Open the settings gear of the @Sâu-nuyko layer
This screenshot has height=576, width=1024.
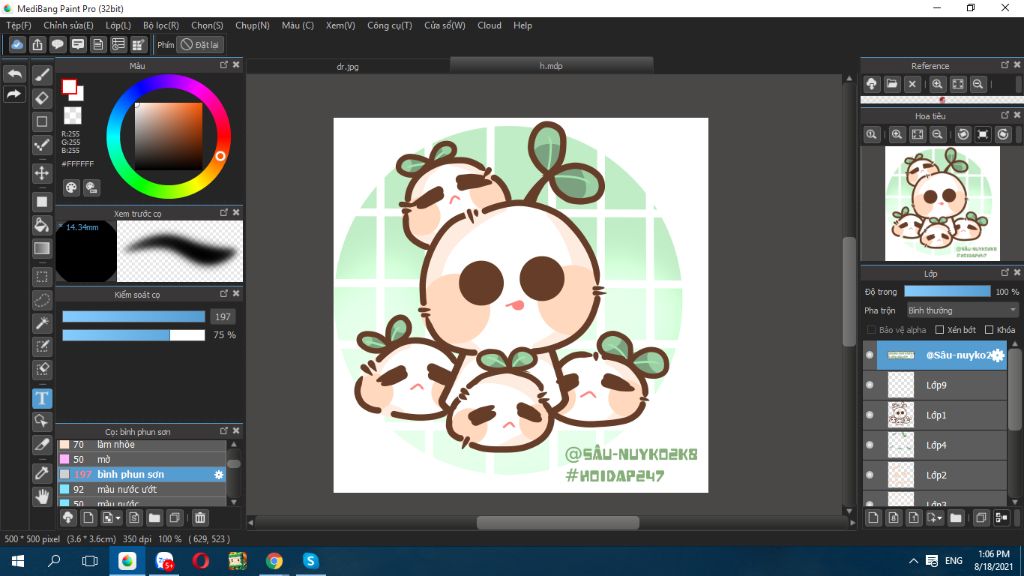point(997,355)
